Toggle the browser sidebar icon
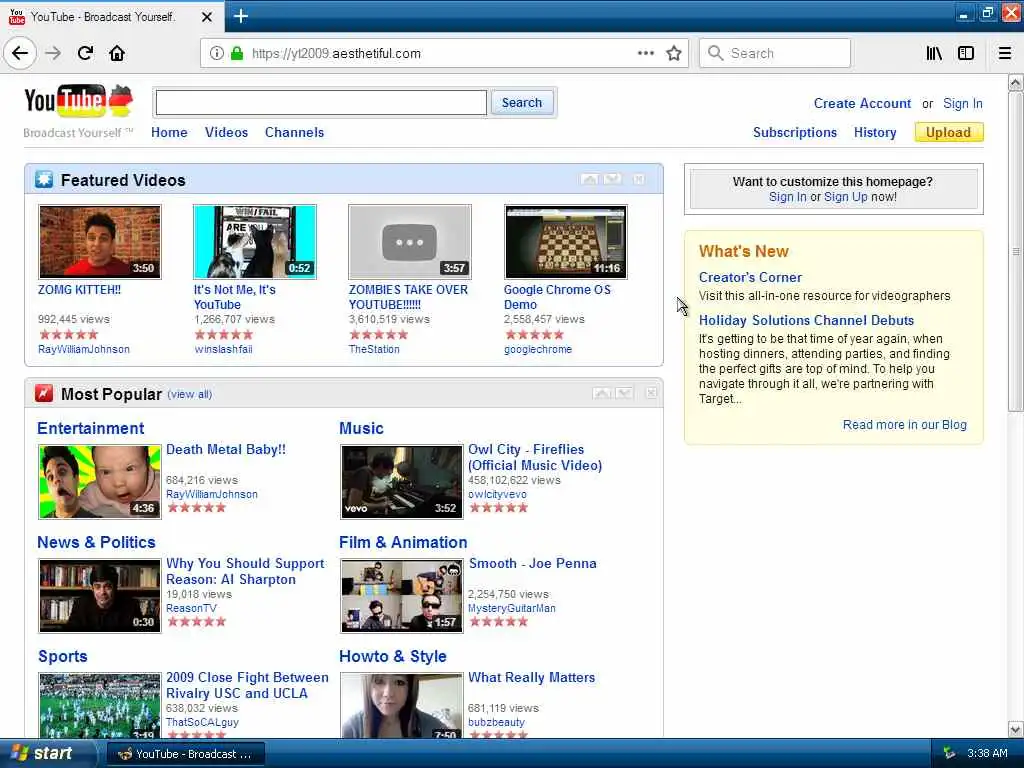Viewport: 1024px width, 768px height. (966, 53)
